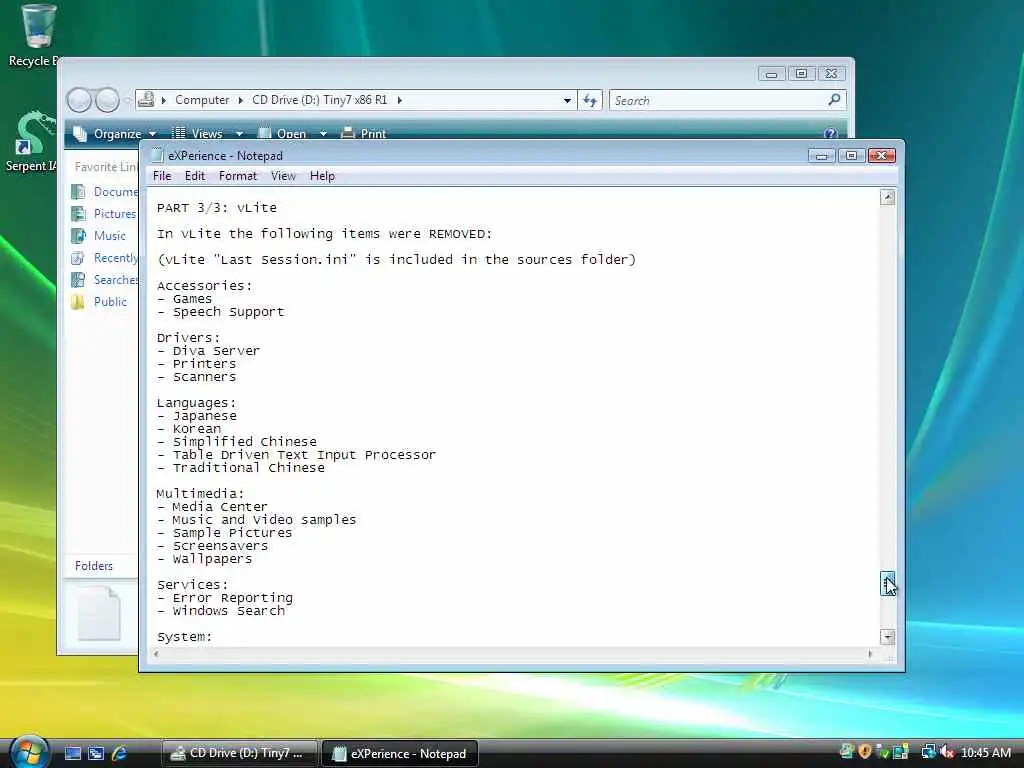Click the Computer breadcrumb in address bar
1024x768 pixels.
202,100
